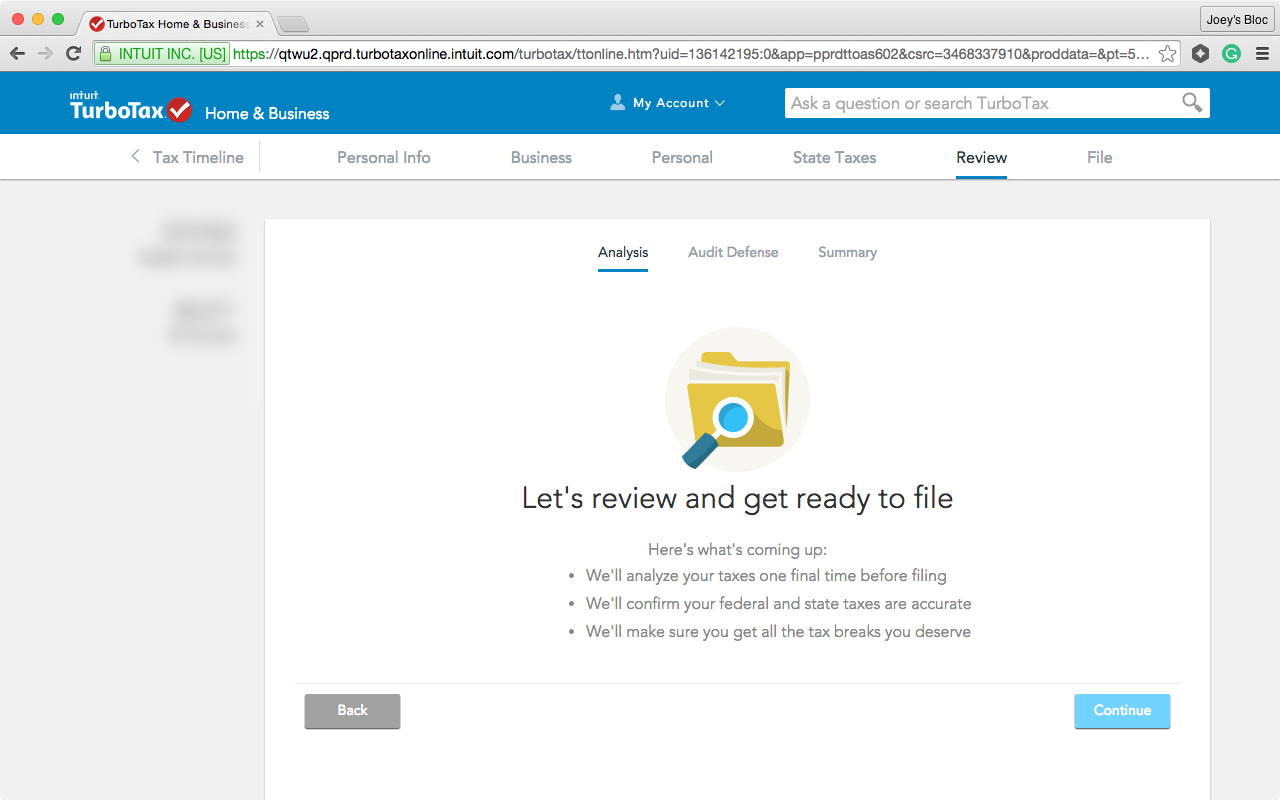The height and width of the screenshot is (800, 1280).
Task: Go back to Tax Timeline
Action: [187, 157]
